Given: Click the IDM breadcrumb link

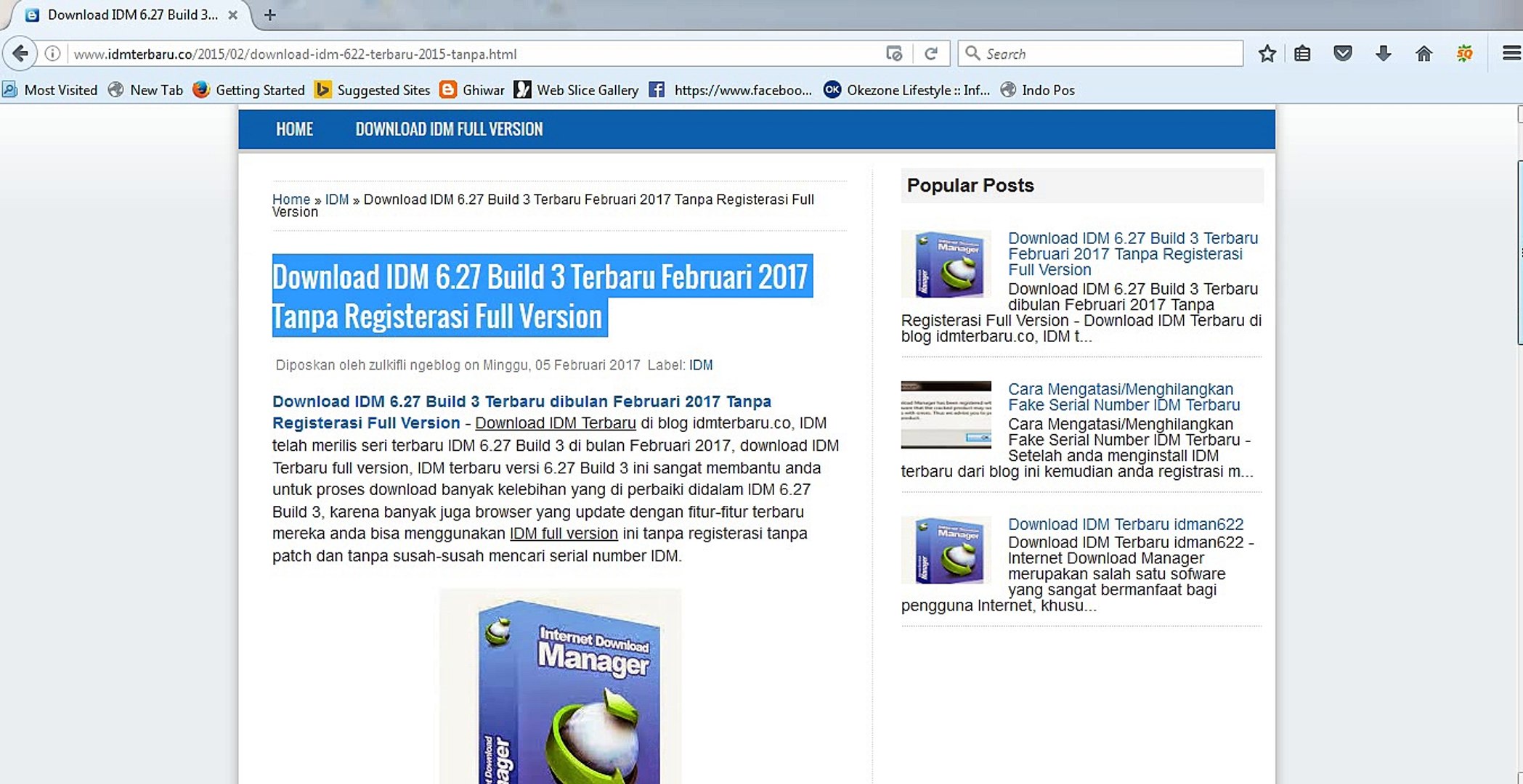Looking at the screenshot, I should 336,199.
